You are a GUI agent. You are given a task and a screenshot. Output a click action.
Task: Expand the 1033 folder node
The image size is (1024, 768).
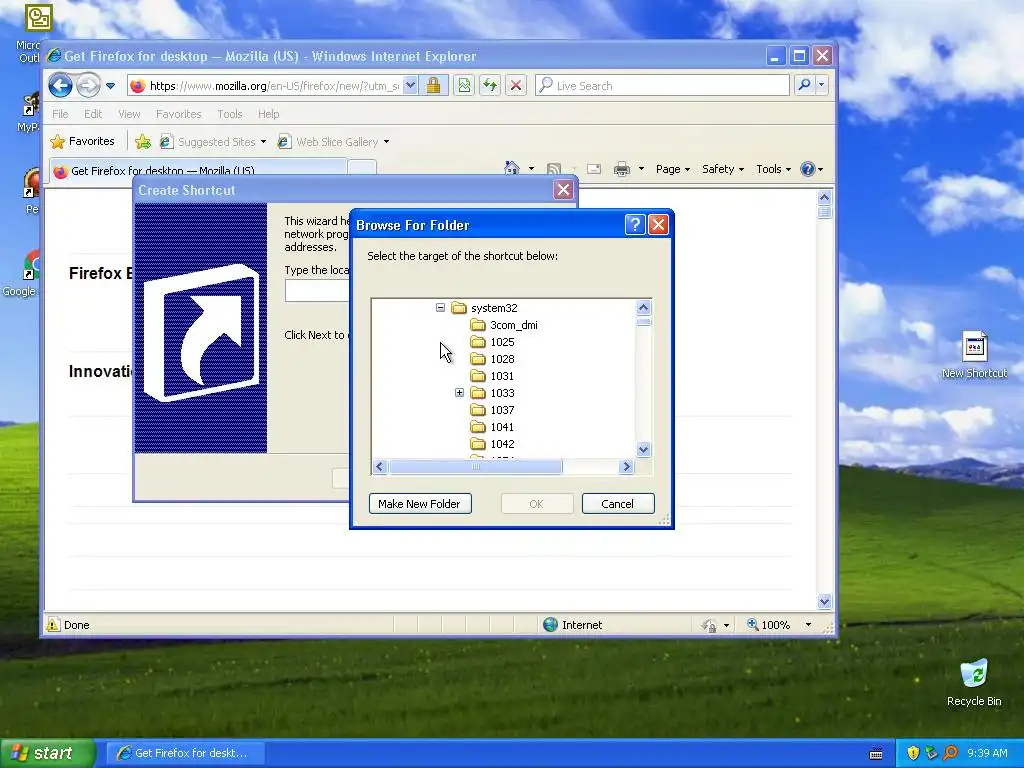coord(459,392)
